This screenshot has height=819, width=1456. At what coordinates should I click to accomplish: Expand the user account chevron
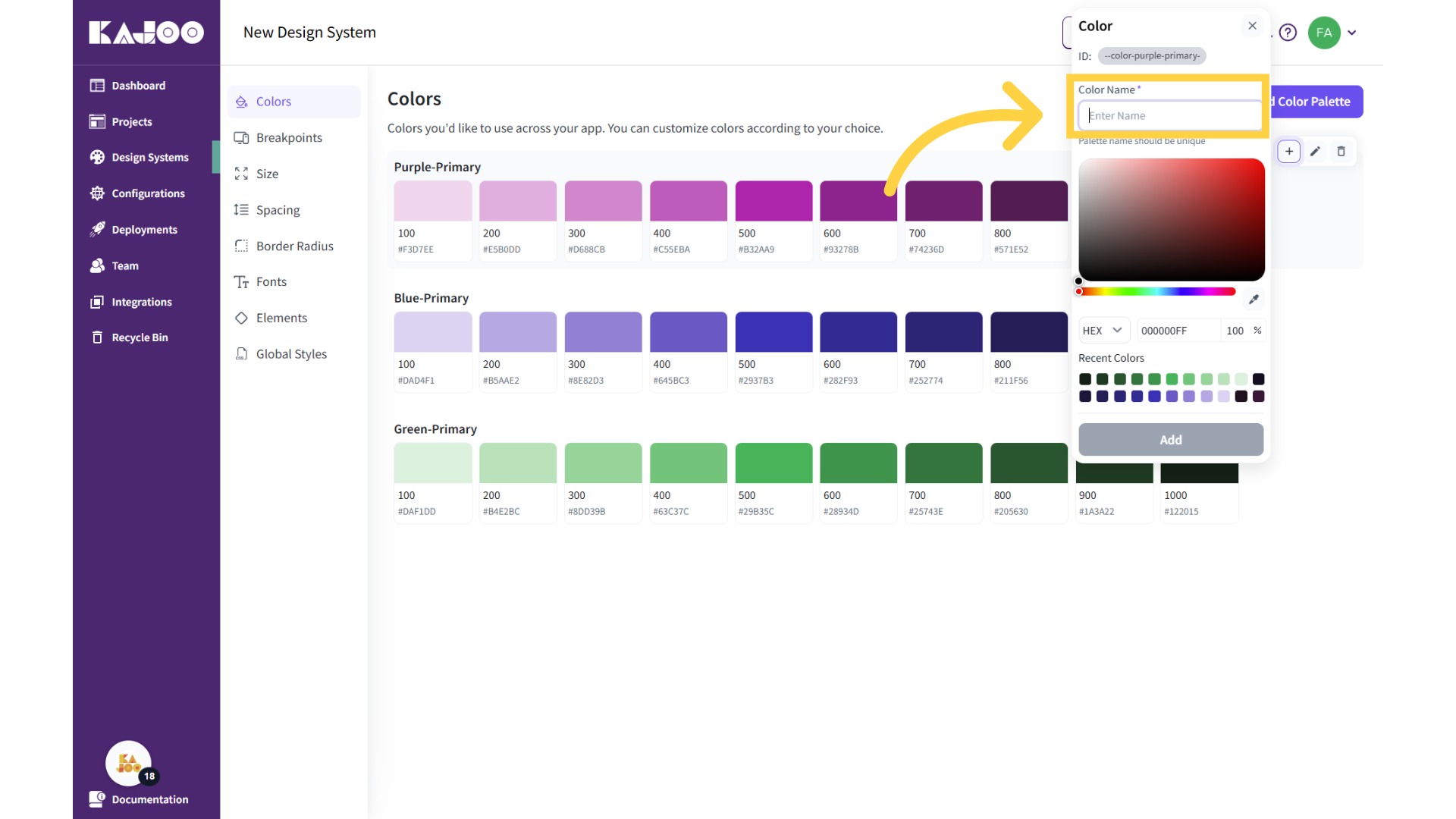[x=1352, y=33]
